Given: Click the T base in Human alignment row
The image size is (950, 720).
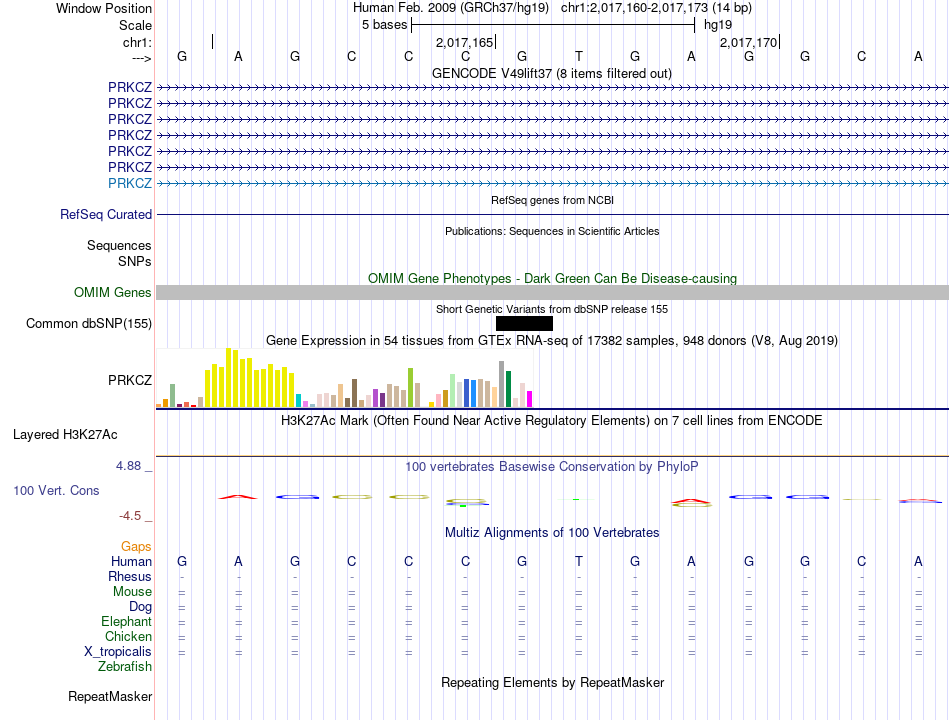Looking at the screenshot, I should click(x=579, y=561).
